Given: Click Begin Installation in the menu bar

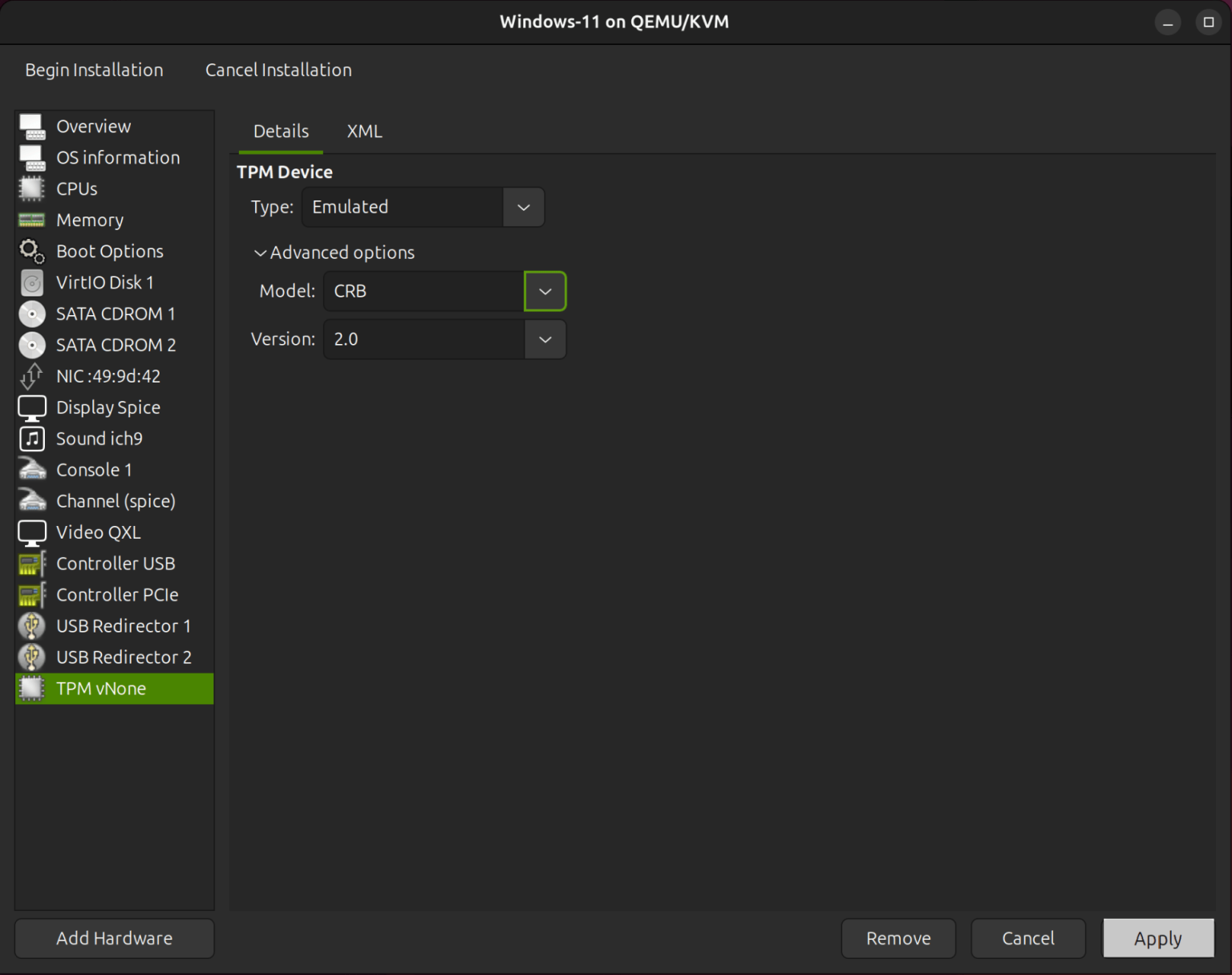Looking at the screenshot, I should [94, 70].
